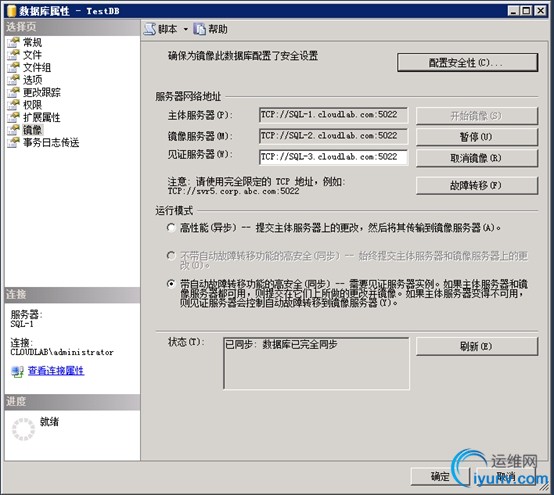The width and height of the screenshot is (554, 495).
Task: Click the 镜像服务器 address field
Action: click(x=333, y=136)
